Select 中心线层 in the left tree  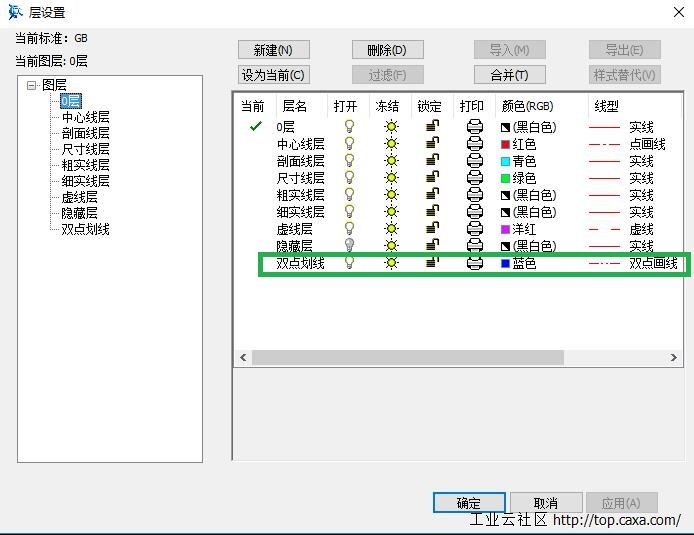(x=86, y=117)
